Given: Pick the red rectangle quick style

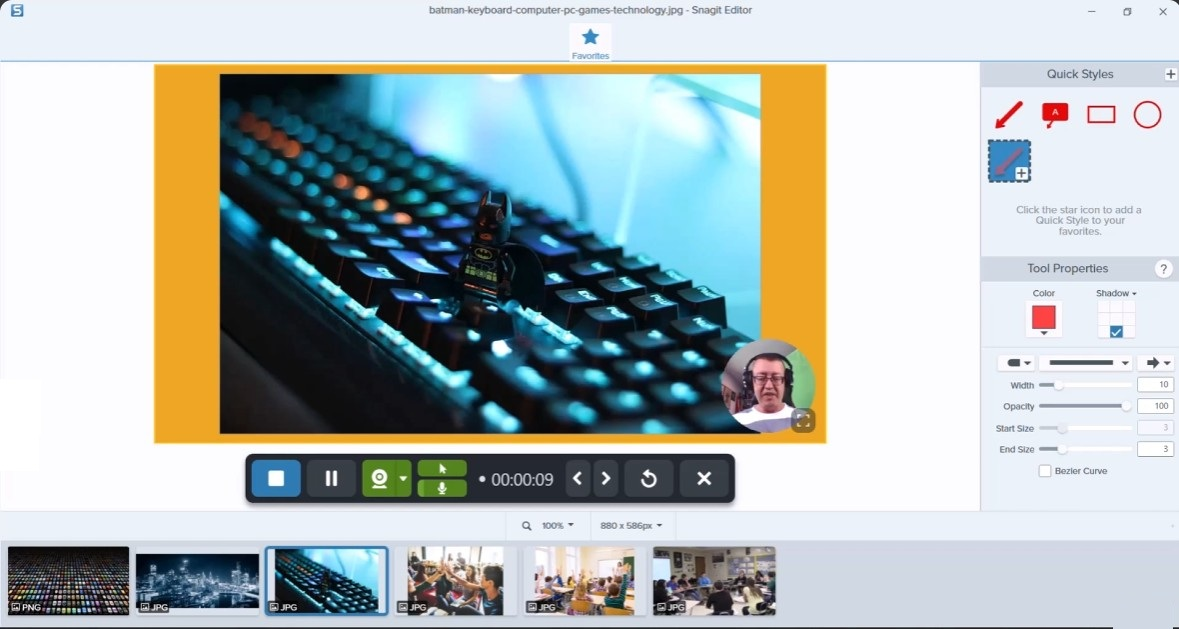Looking at the screenshot, I should (x=1101, y=114).
